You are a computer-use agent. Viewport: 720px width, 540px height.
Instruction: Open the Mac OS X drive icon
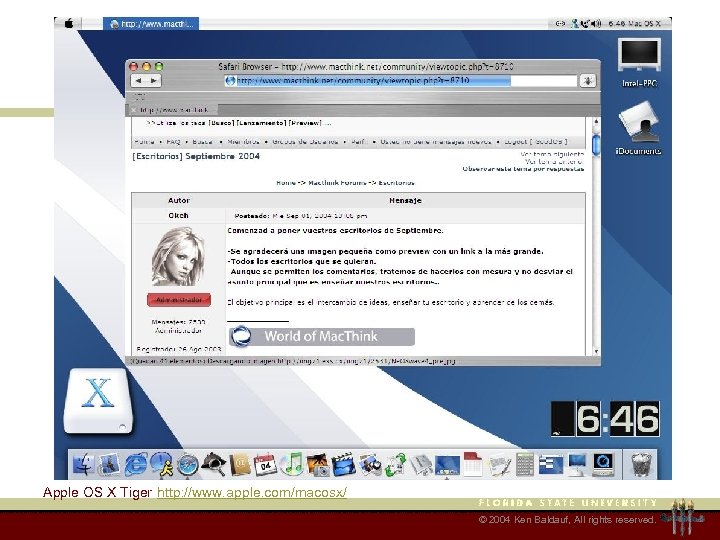click(98, 401)
